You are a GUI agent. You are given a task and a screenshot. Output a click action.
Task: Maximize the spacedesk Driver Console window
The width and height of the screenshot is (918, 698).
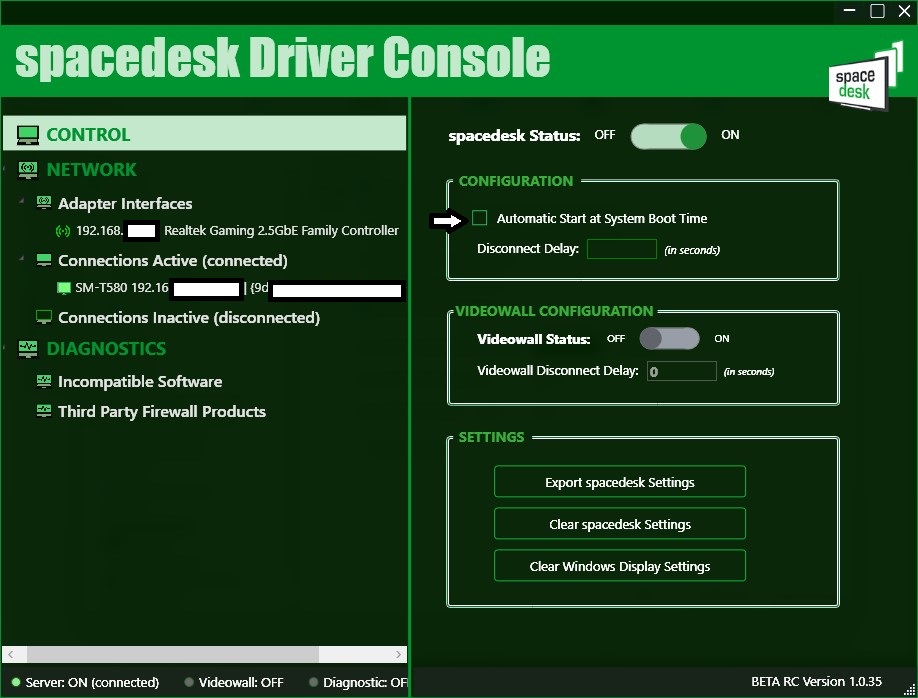click(878, 11)
